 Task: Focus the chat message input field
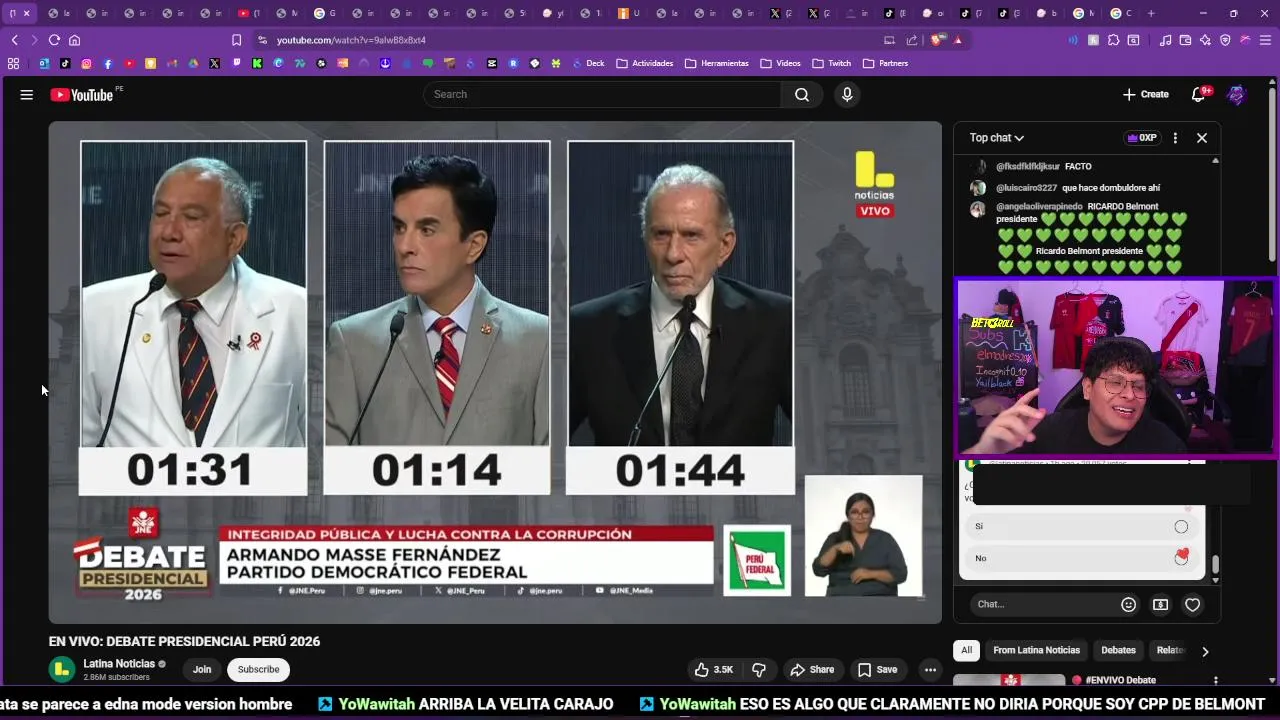pos(1042,604)
